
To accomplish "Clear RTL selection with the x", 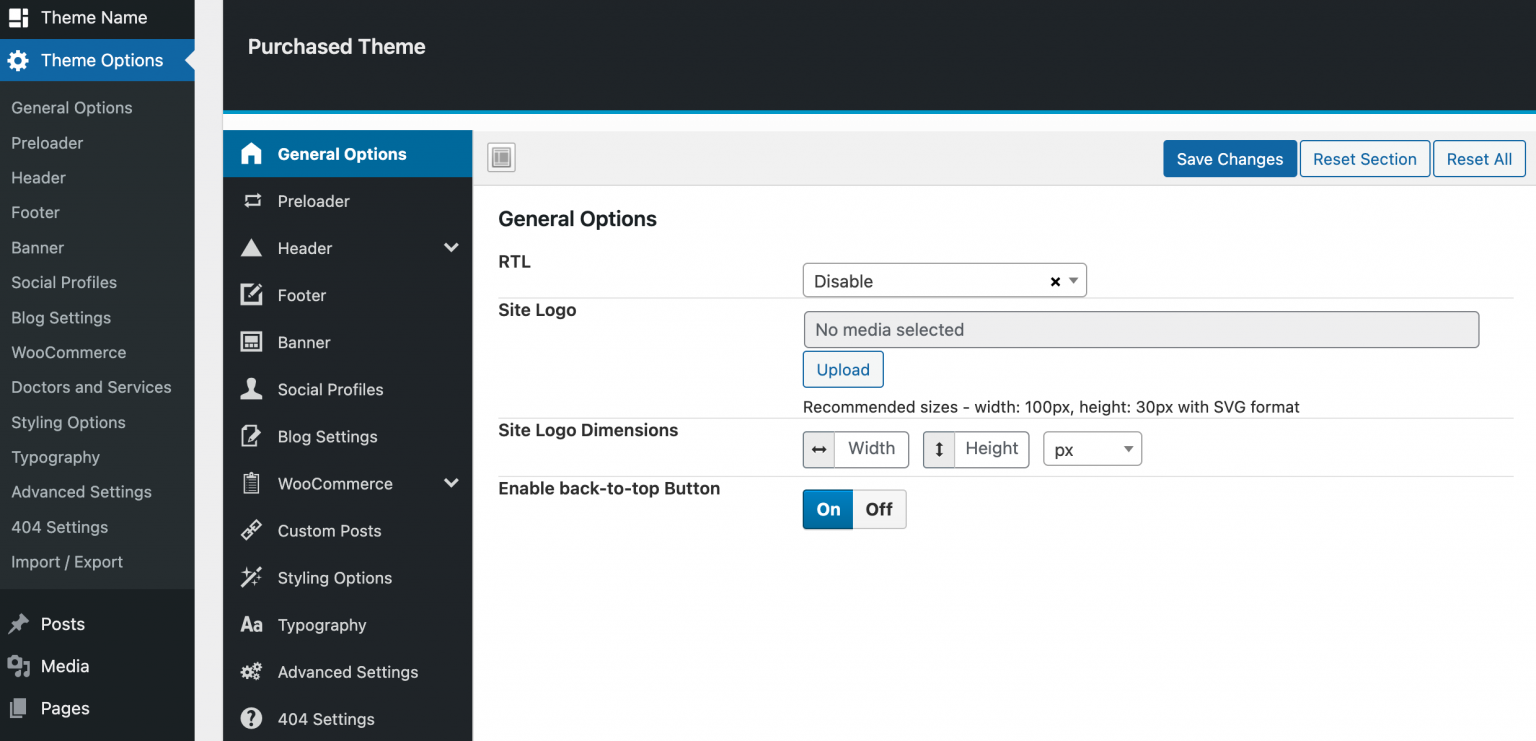I will (x=1055, y=281).
